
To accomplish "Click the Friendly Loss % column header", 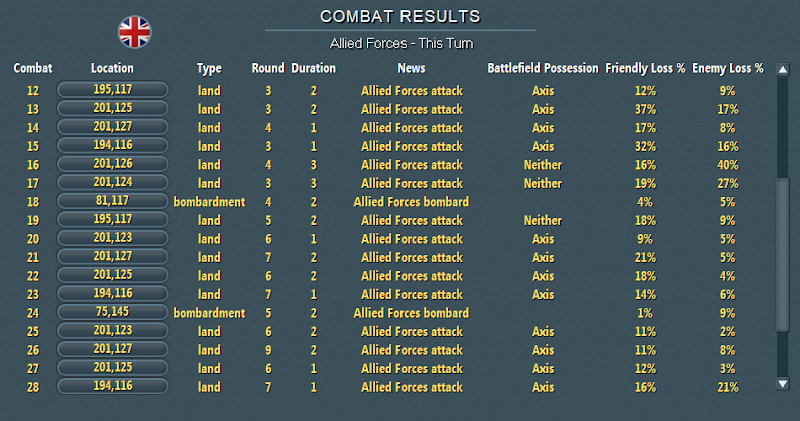I will click(645, 68).
